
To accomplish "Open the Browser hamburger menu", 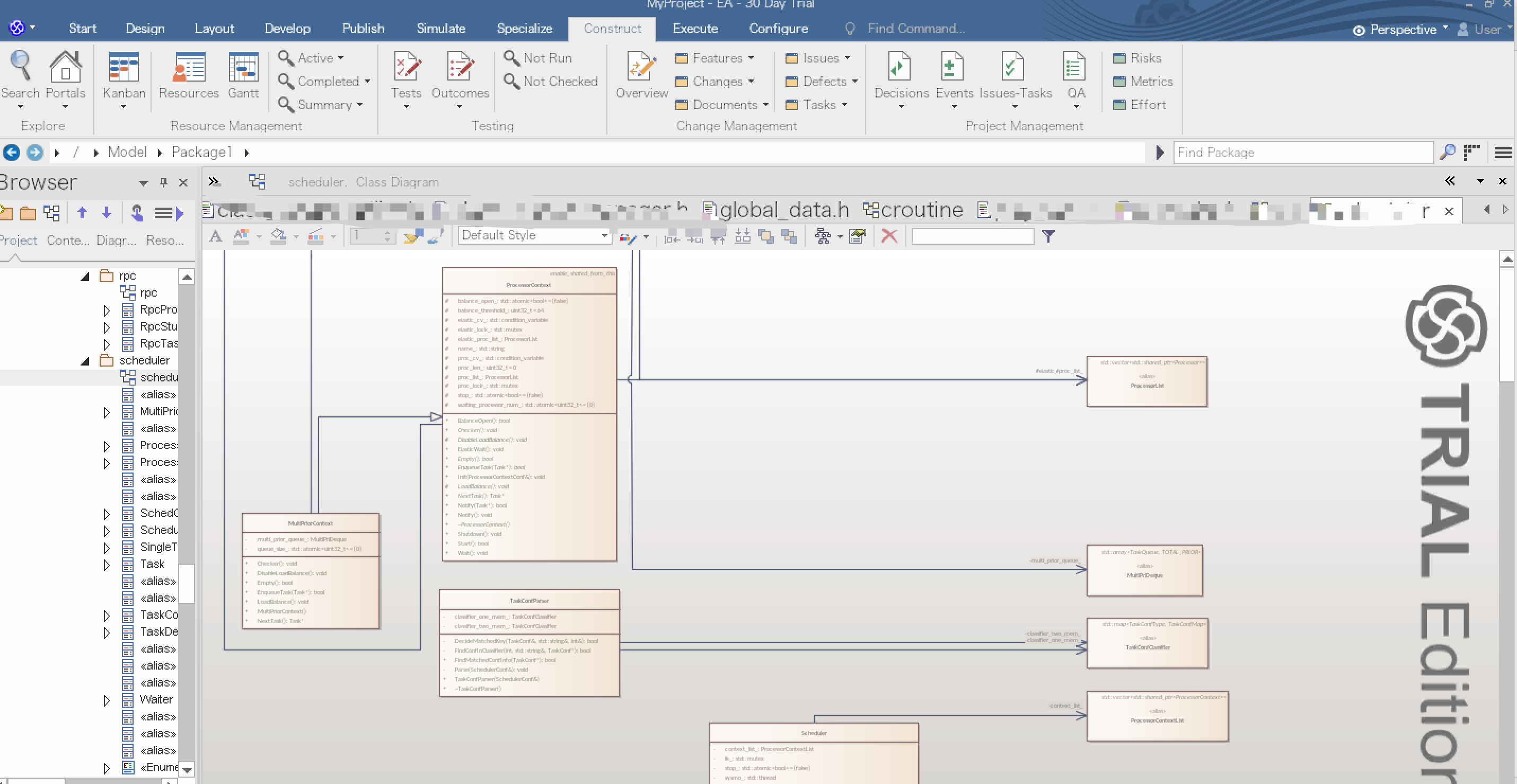I will tap(163, 213).
